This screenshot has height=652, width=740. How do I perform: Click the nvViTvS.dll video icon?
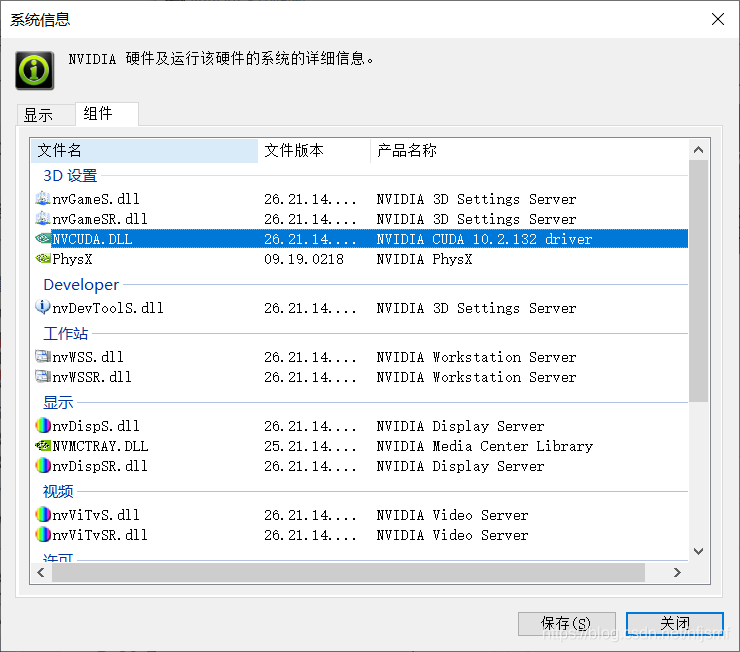point(43,515)
